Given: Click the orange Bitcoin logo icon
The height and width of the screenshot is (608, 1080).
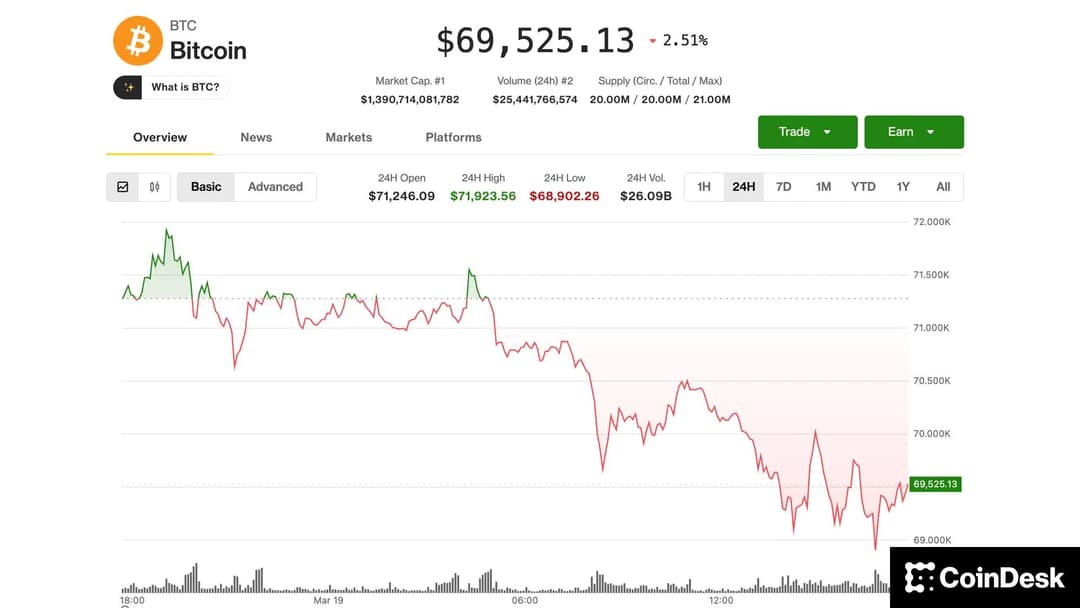Looking at the screenshot, I should pyautogui.click(x=138, y=41).
